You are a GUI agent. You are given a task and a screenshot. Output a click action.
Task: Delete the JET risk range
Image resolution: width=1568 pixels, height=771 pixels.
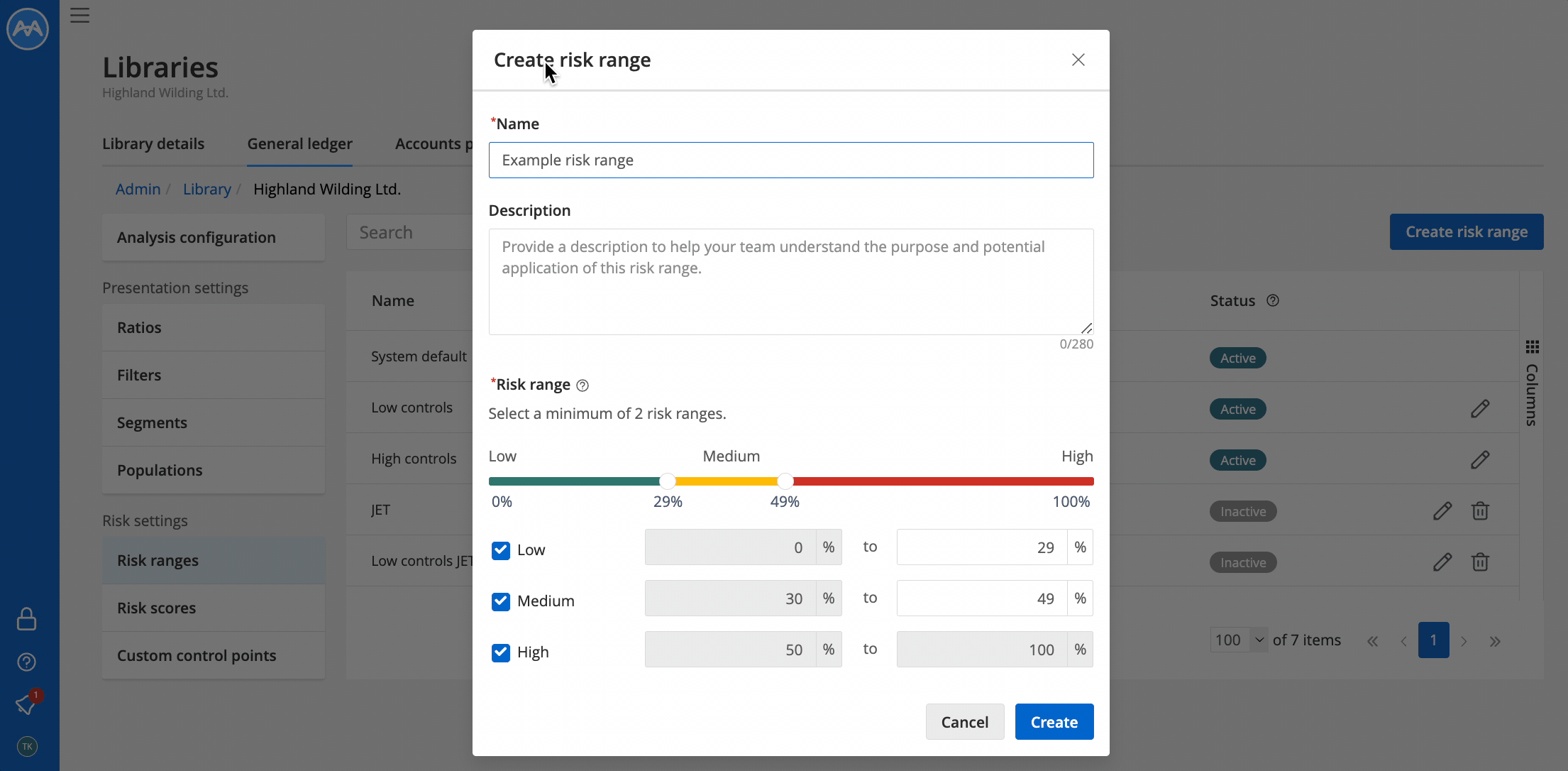[x=1480, y=511]
